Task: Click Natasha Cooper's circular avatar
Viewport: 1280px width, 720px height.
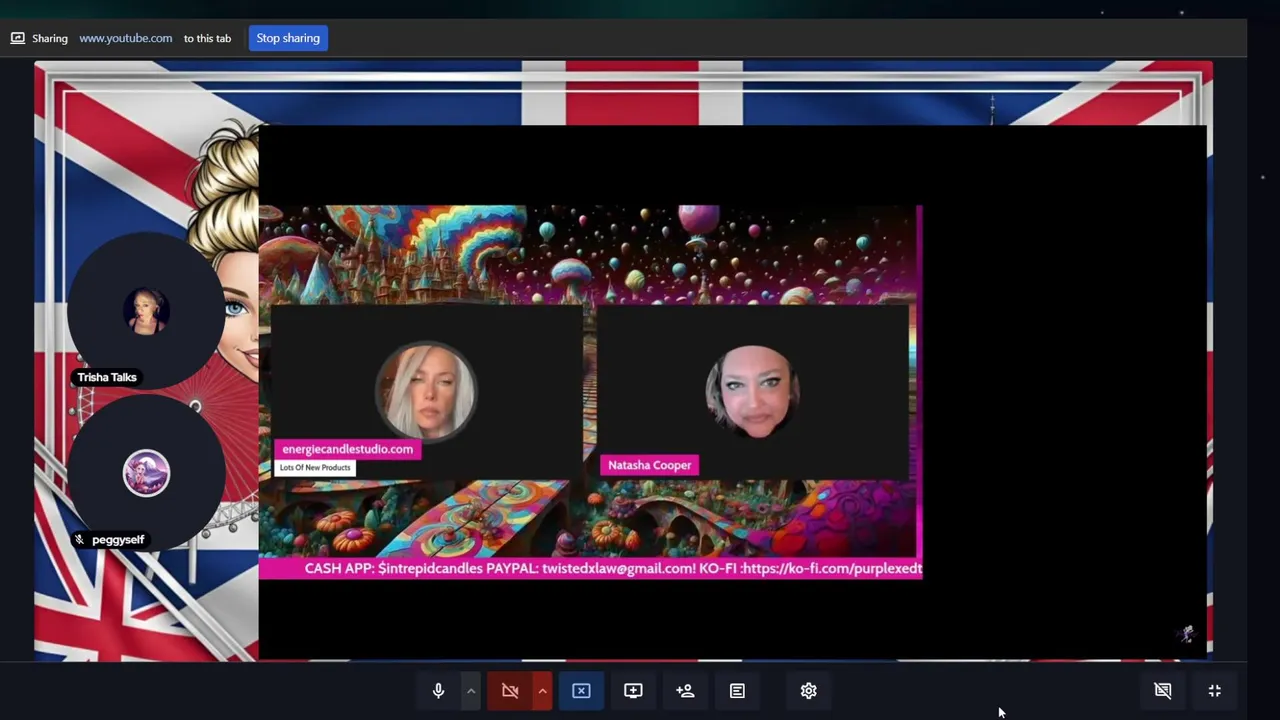Action: [x=752, y=392]
